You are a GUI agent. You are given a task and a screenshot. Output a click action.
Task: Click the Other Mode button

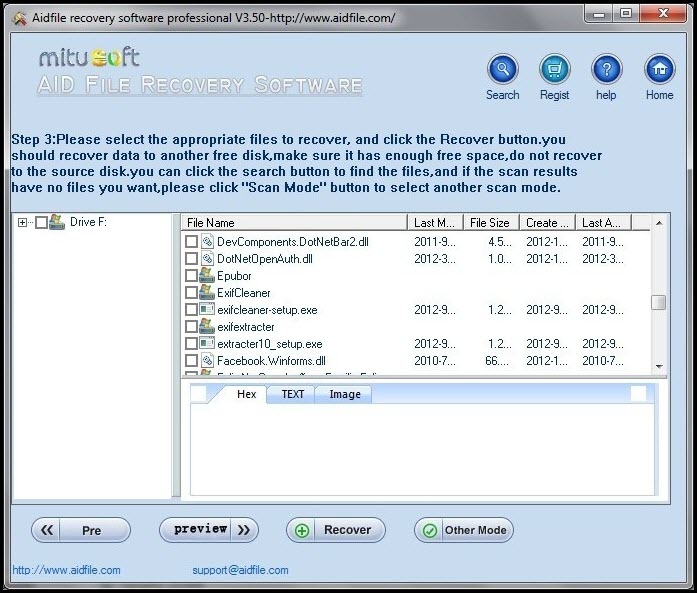(x=464, y=530)
